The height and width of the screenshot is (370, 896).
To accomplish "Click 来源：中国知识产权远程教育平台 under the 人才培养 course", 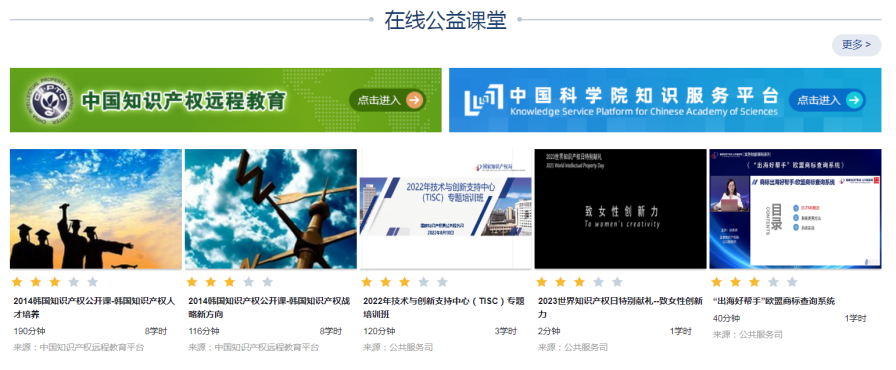I will [x=79, y=347].
